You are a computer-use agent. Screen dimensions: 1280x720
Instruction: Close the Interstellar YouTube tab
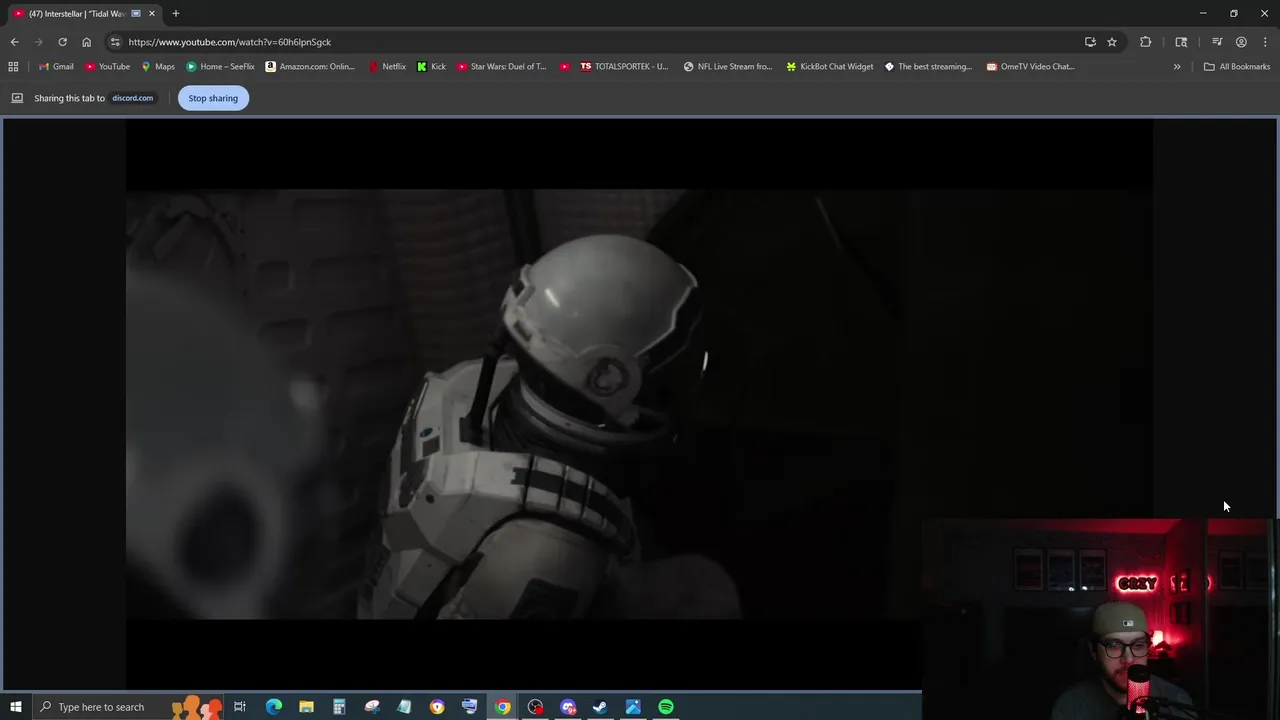(x=152, y=14)
